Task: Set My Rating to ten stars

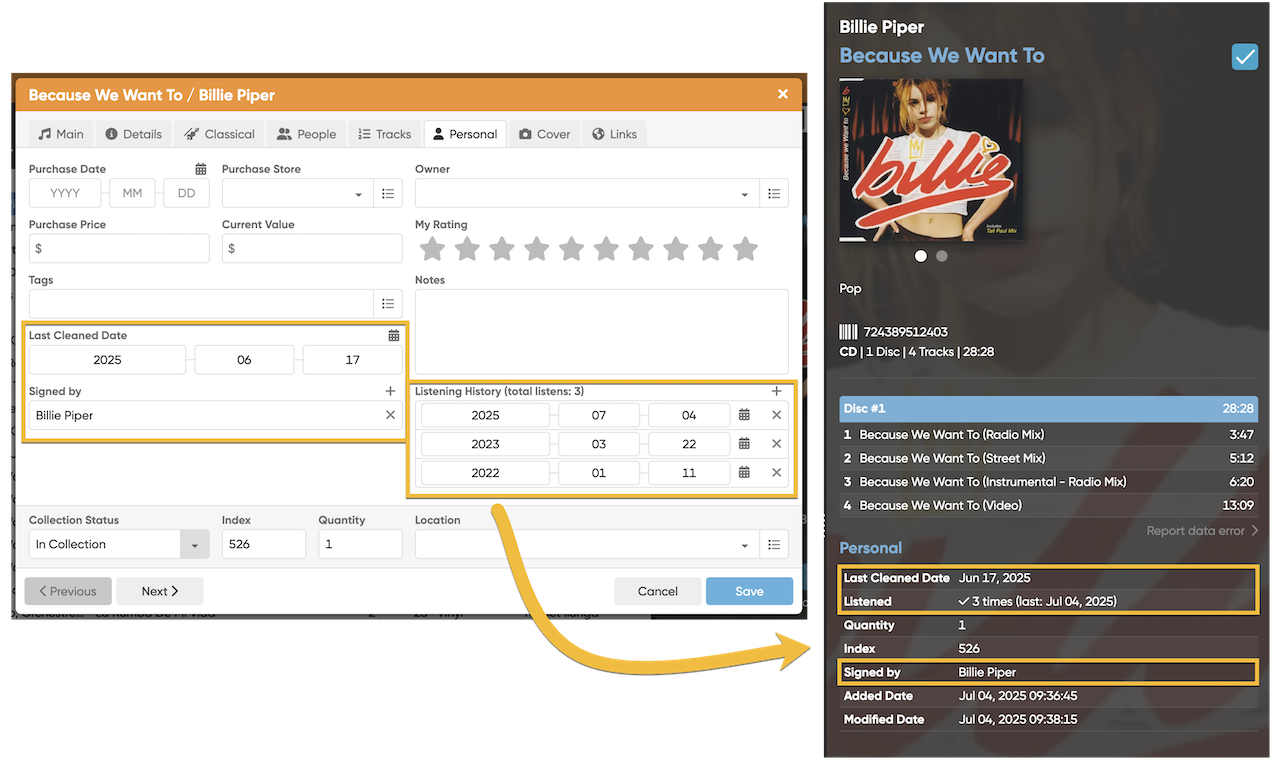Action: [x=745, y=249]
